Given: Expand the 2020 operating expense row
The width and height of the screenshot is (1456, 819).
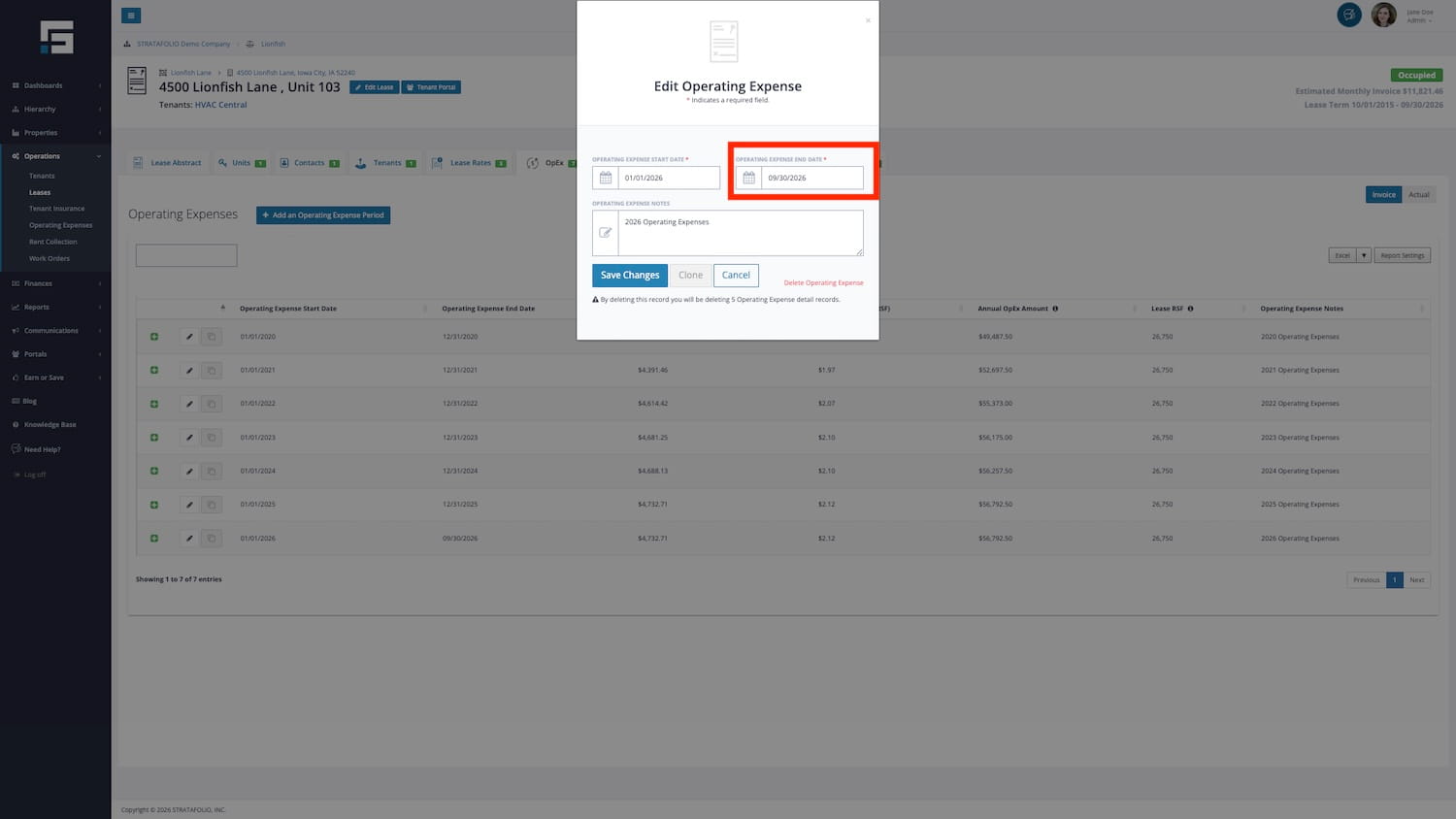Looking at the screenshot, I should click(154, 337).
